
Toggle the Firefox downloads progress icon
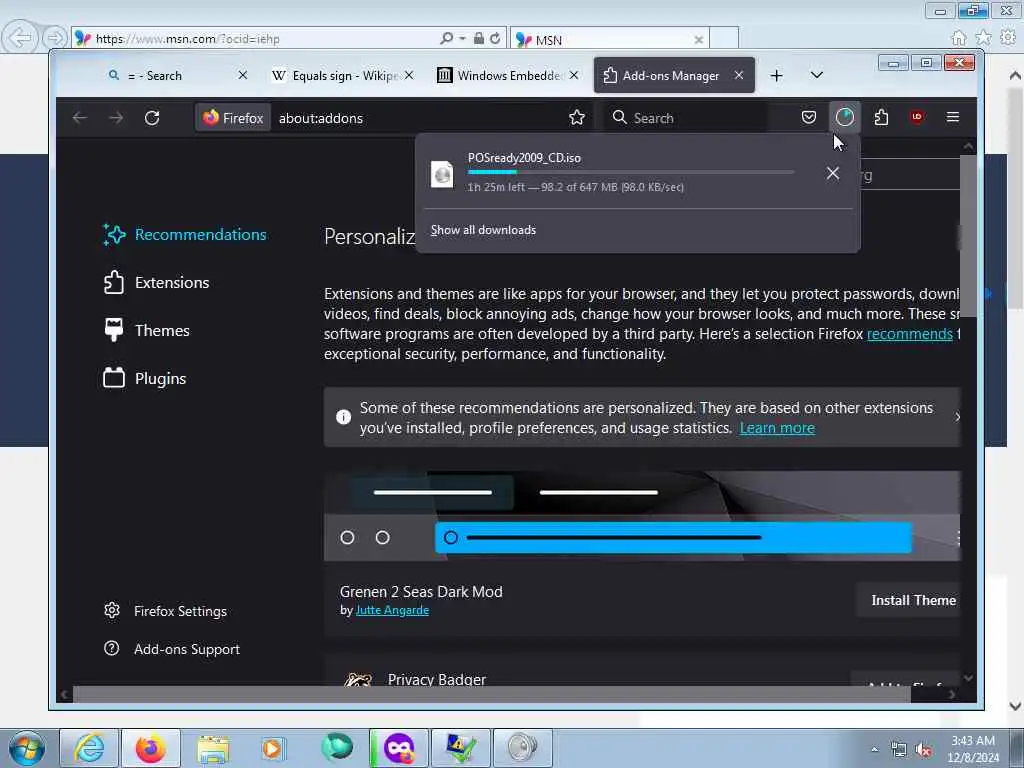pos(844,118)
